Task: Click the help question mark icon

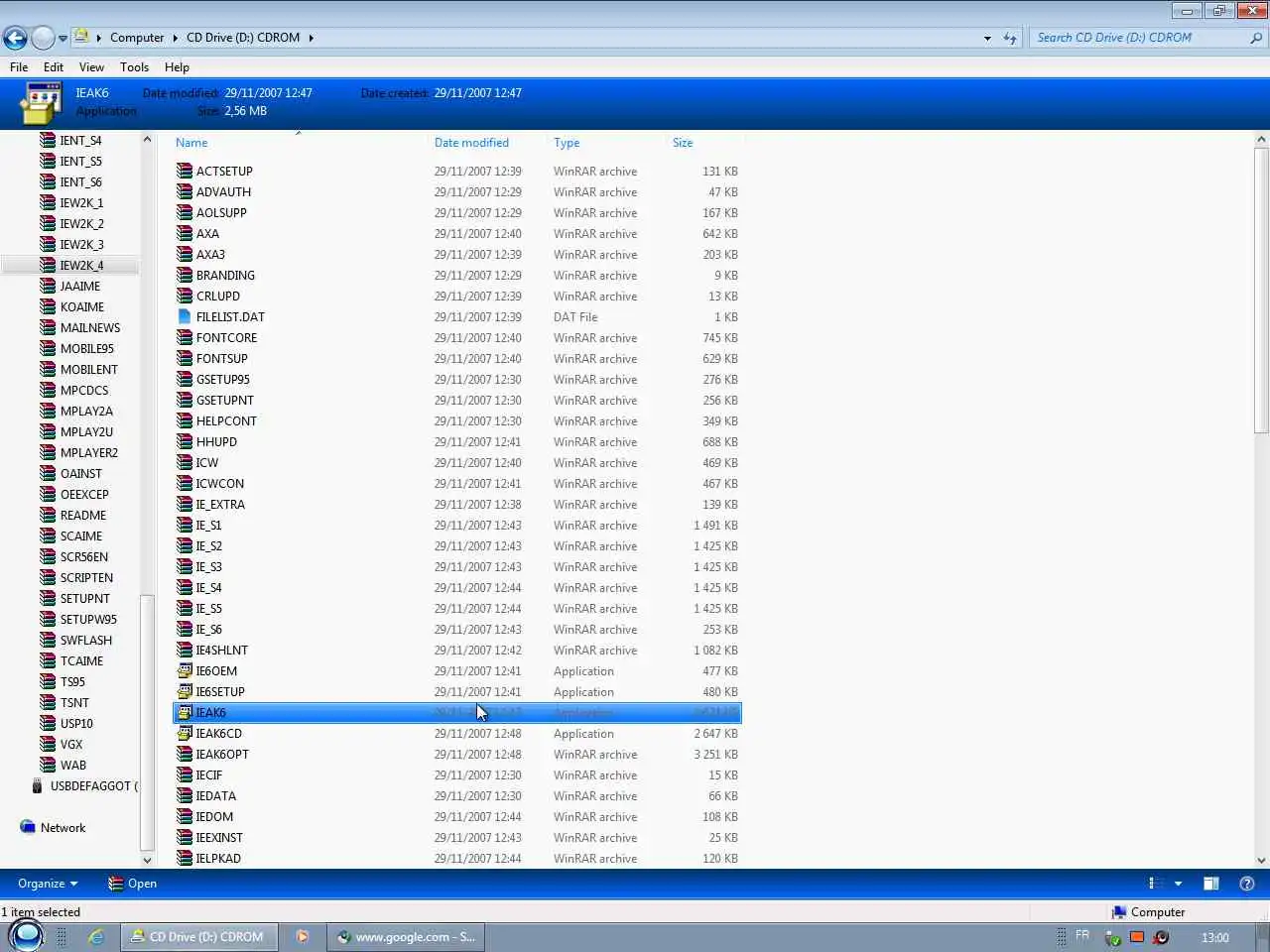Action: click(x=1247, y=884)
